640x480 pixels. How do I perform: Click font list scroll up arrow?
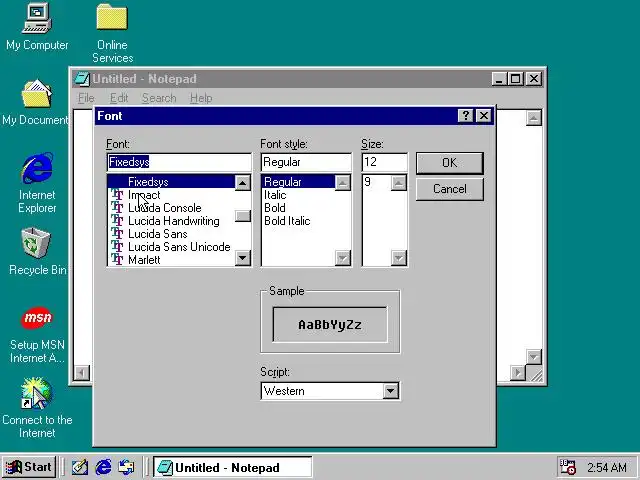point(243,182)
